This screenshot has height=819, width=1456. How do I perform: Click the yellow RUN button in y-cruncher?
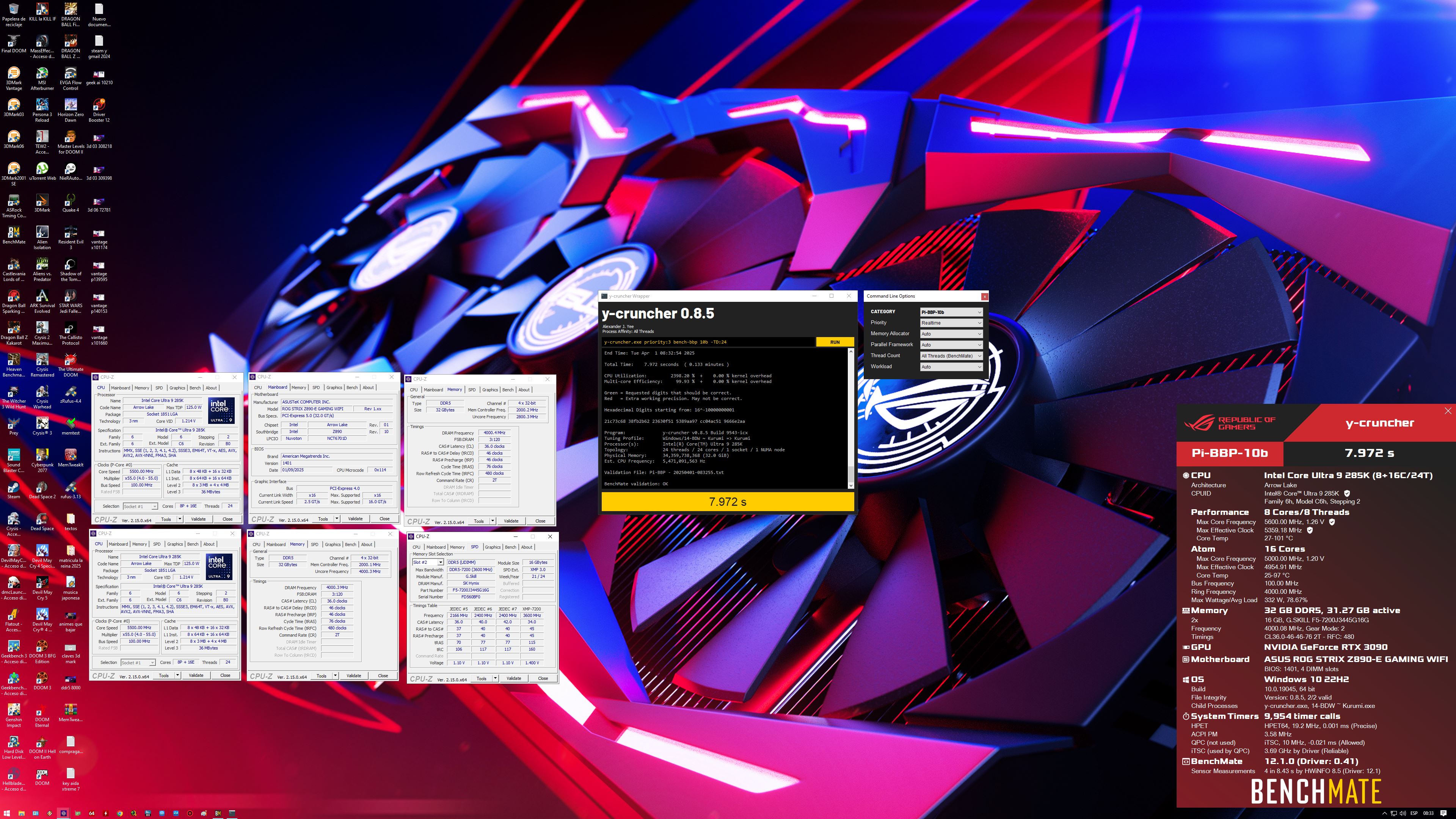835,342
